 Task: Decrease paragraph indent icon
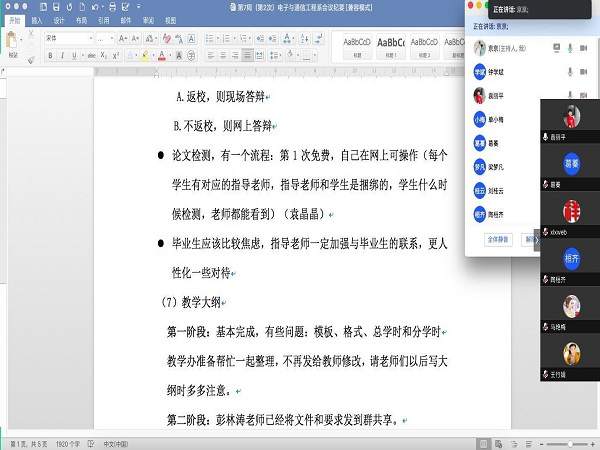[260, 38]
